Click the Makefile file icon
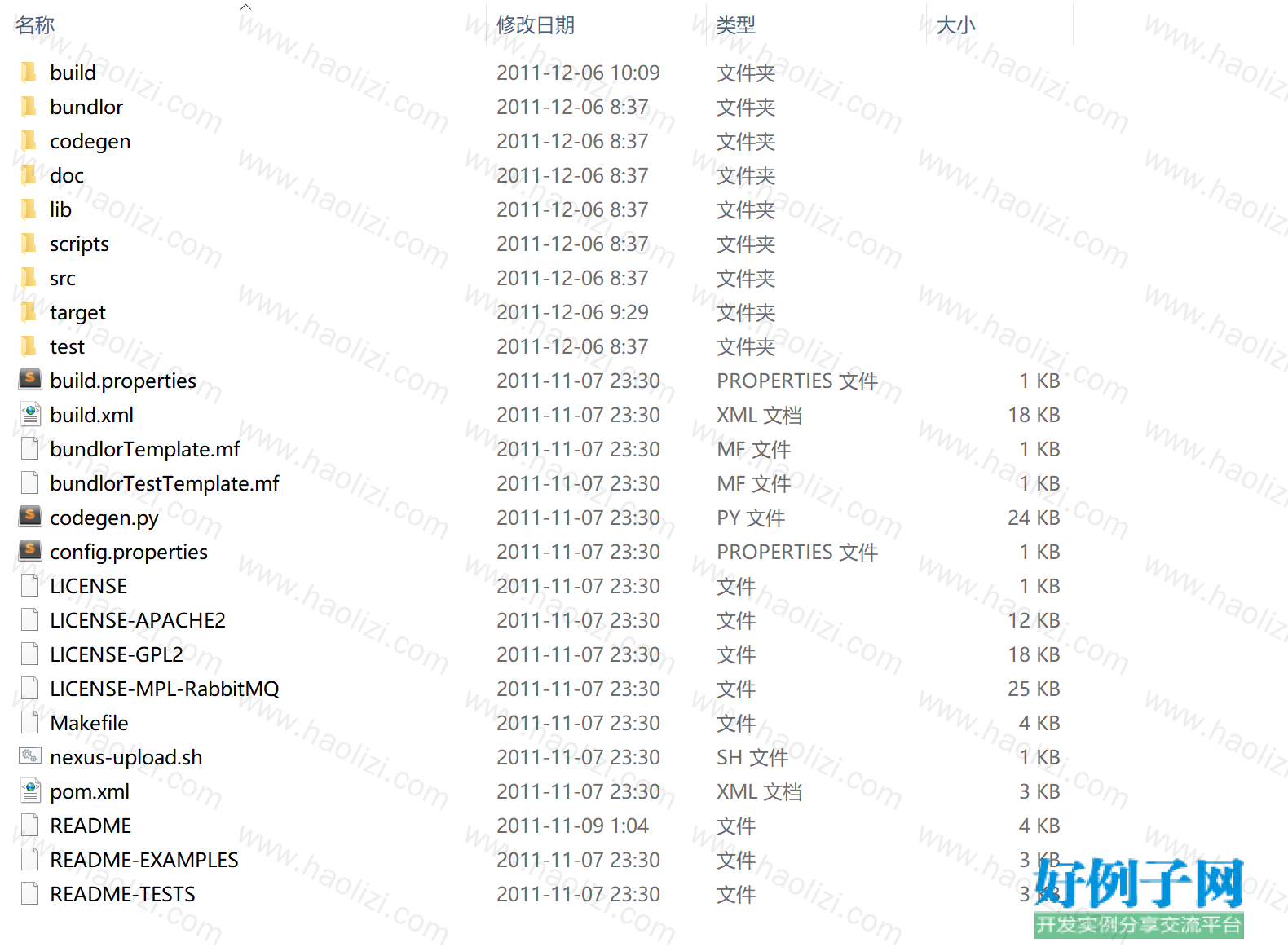This screenshot has height=947, width=1288. click(30, 722)
